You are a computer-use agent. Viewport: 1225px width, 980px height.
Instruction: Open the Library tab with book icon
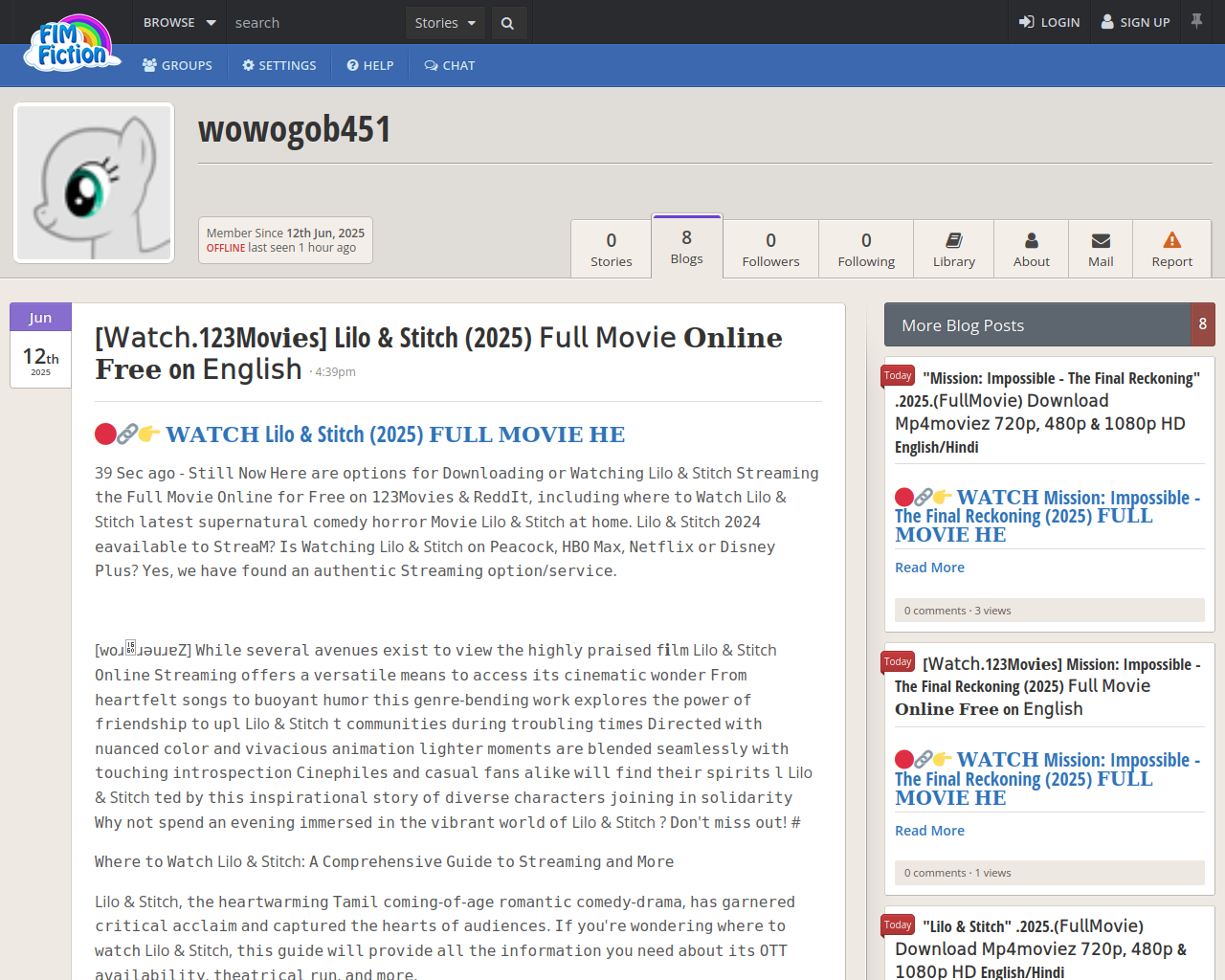pyautogui.click(x=954, y=249)
